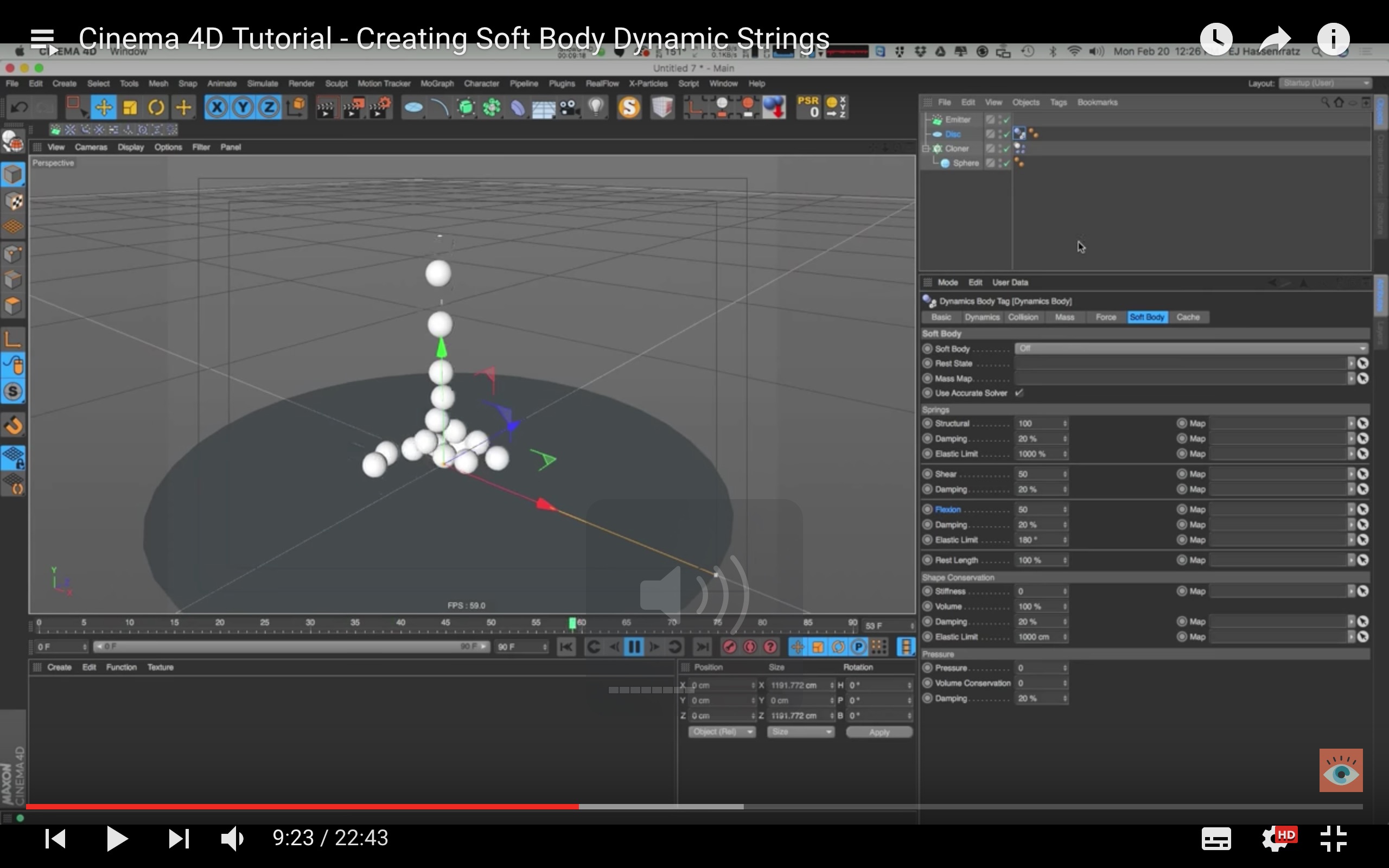Click the Watch Later clock icon

coord(1216,39)
